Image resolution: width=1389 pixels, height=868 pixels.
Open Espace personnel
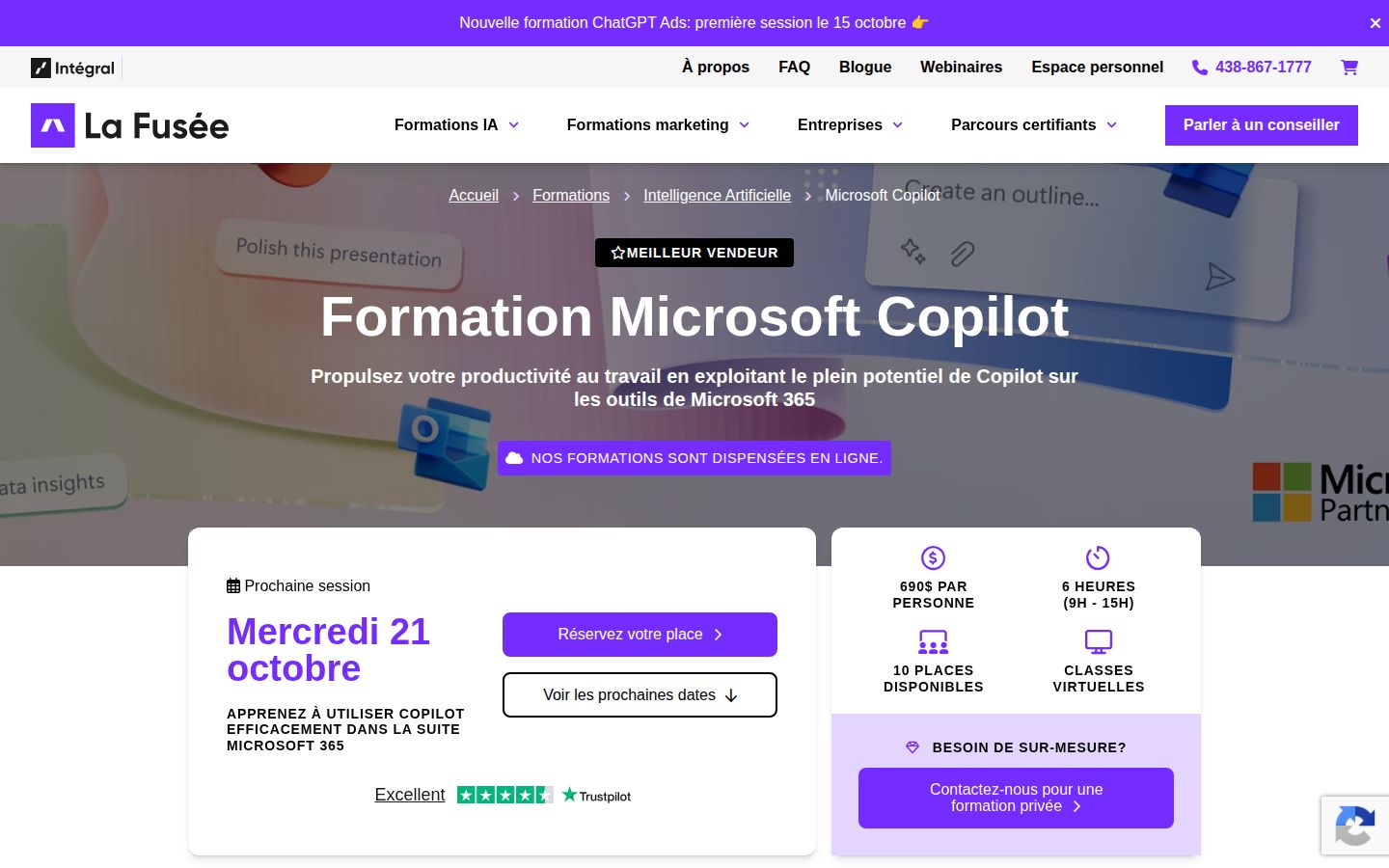point(1098,68)
